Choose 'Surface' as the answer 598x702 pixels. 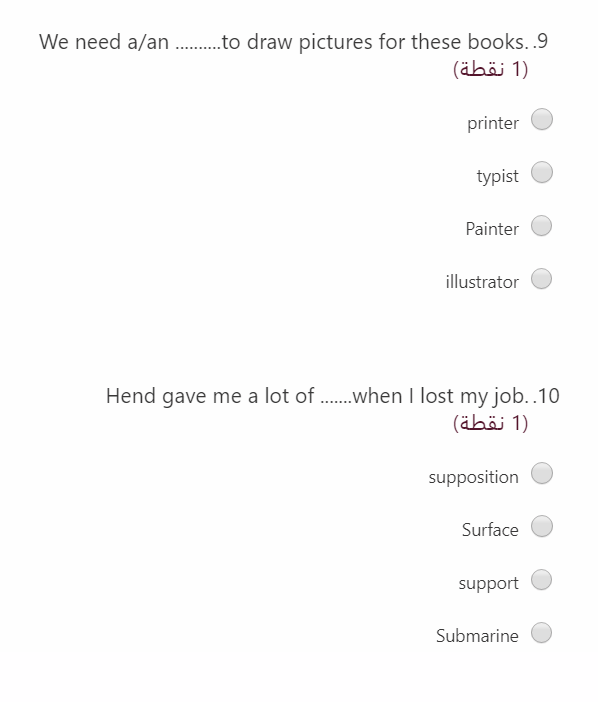(x=542, y=526)
